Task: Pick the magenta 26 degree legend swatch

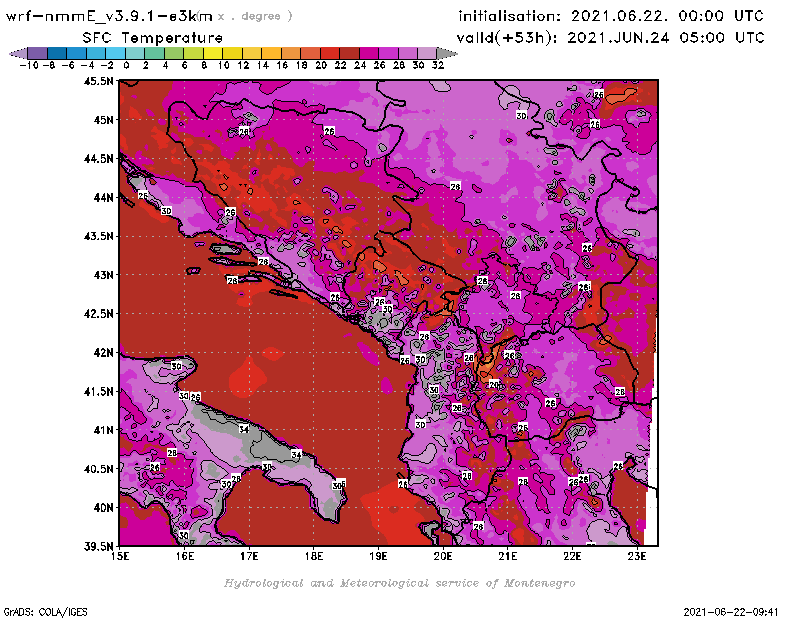Action: [x=388, y=53]
